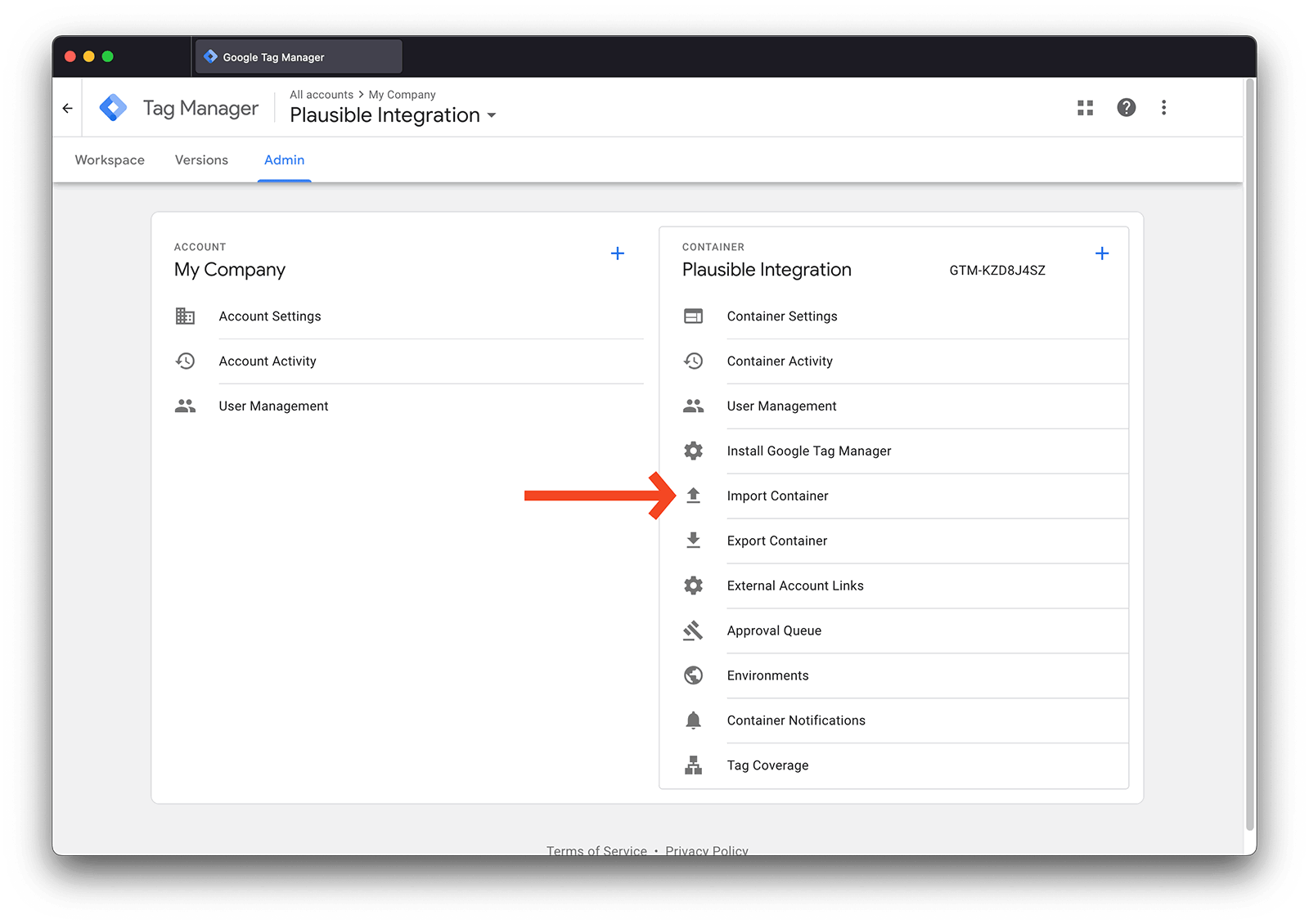Open the All accounts breadcrumb link
Viewport: 1309px width, 924px height.
point(321,95)
